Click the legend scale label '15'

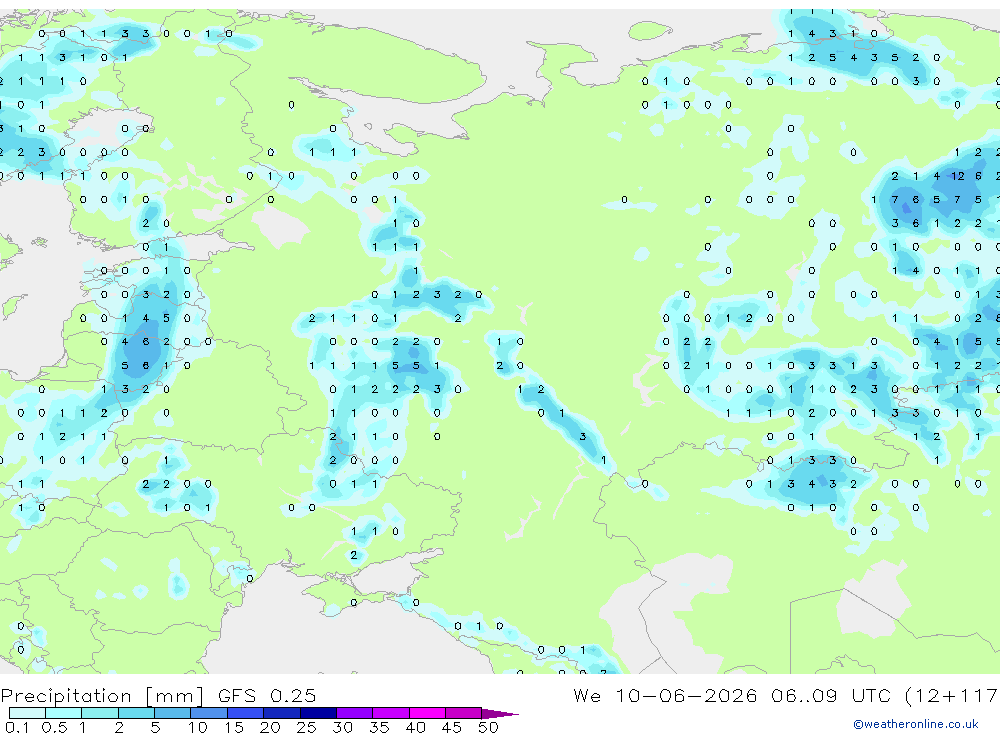(233, 727)
